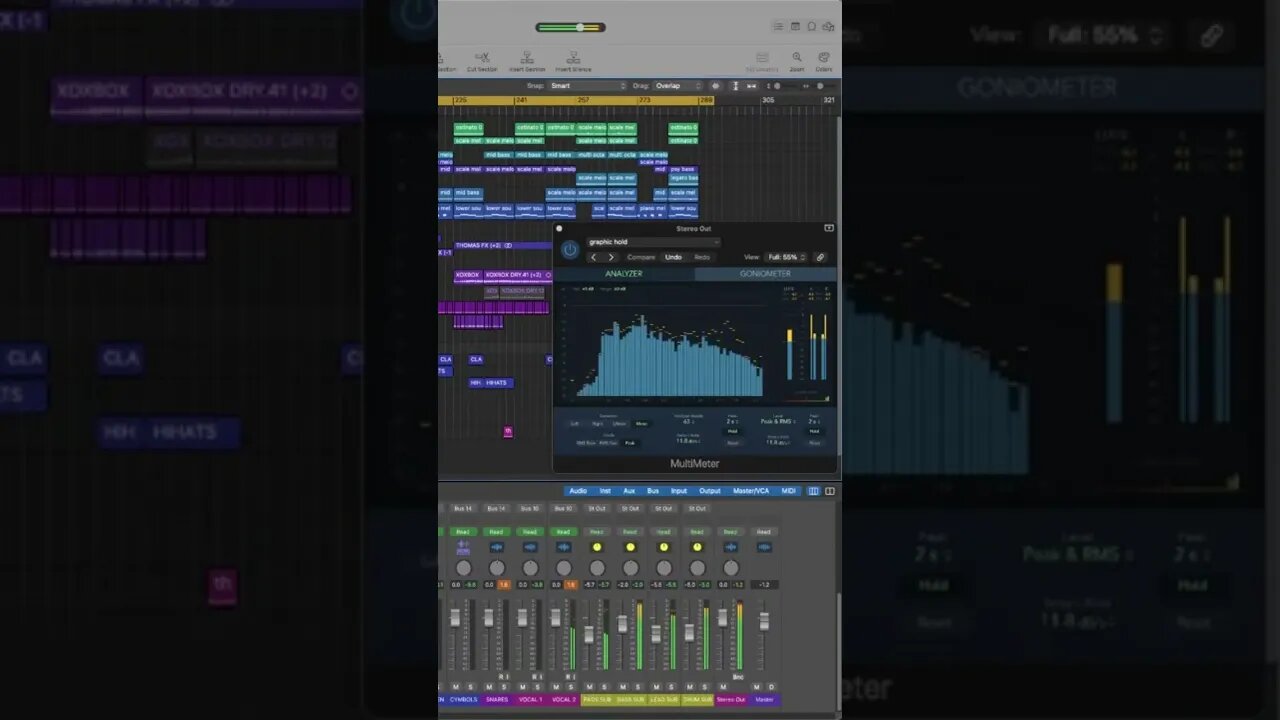The height and width of the screenshot is (720, 1280).
Task: Click the SNARES channel pan knob
Action: 496,568
